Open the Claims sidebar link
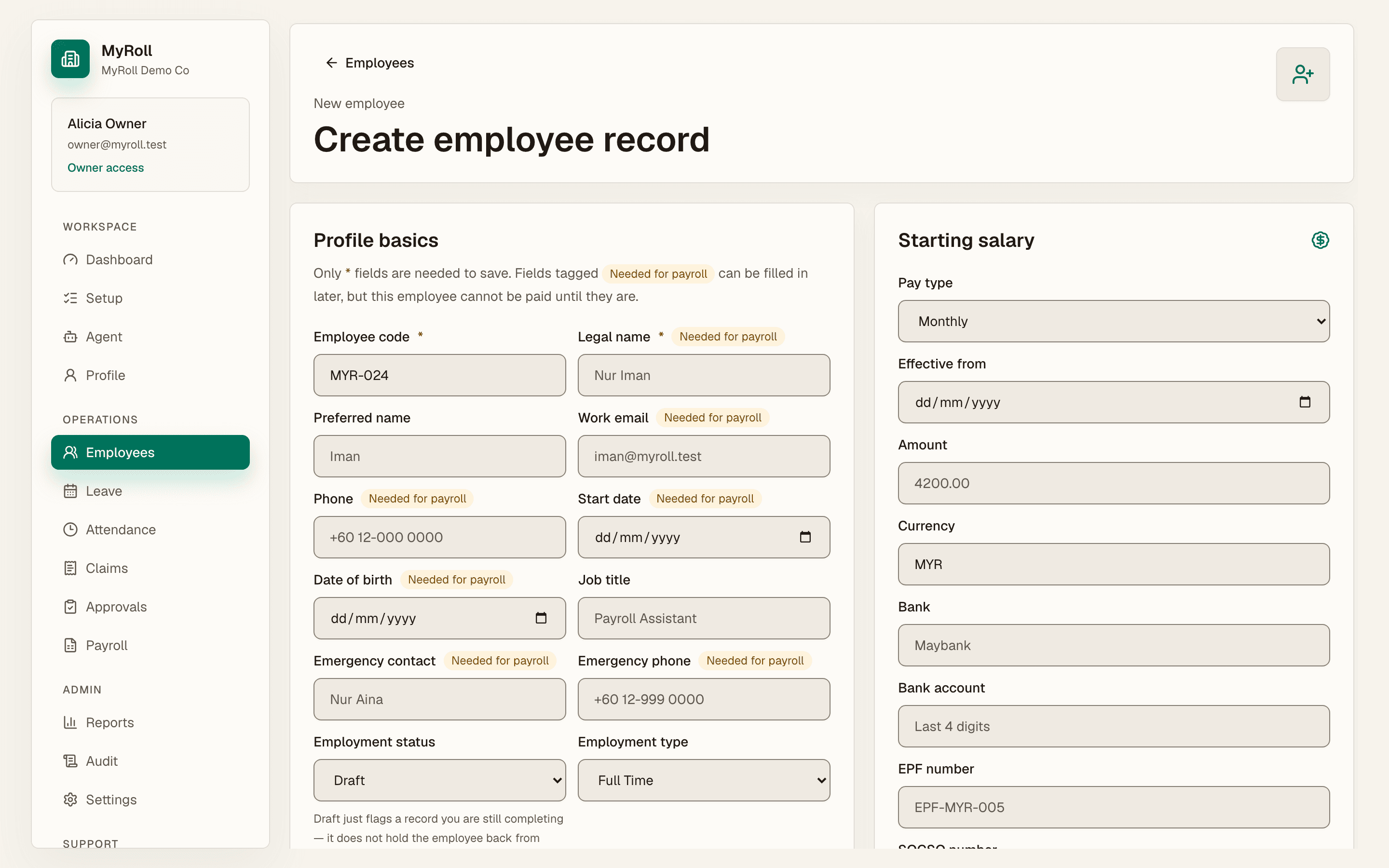The height and width of the screenshot is (868, 1389). pos(150,569)
